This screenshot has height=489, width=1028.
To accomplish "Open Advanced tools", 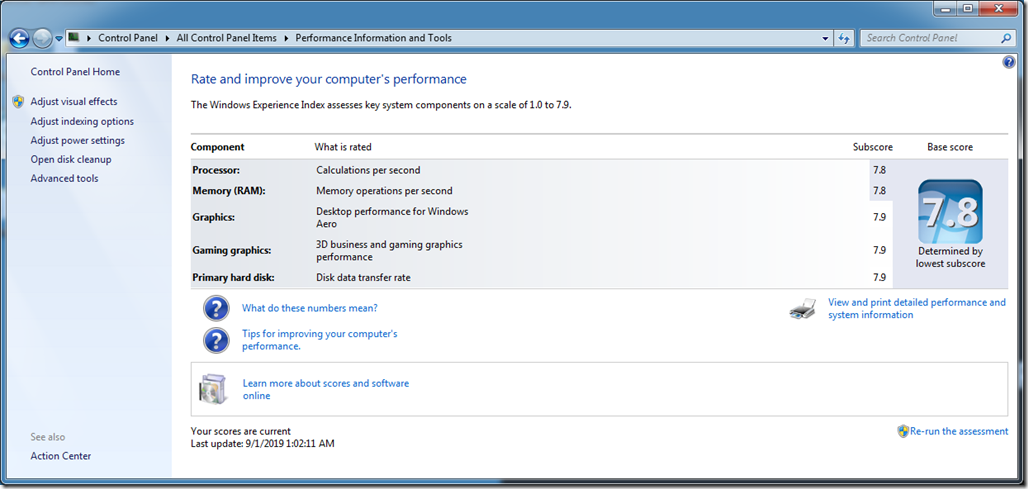I will point(64,178).
